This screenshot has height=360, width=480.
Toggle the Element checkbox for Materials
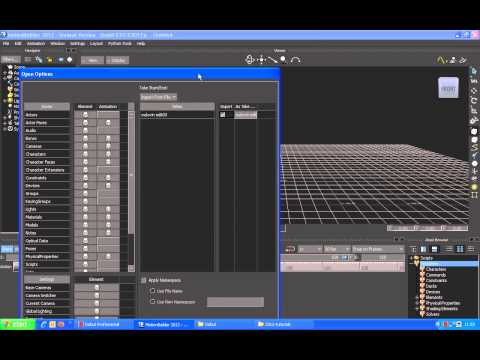(x=85, y=217)
